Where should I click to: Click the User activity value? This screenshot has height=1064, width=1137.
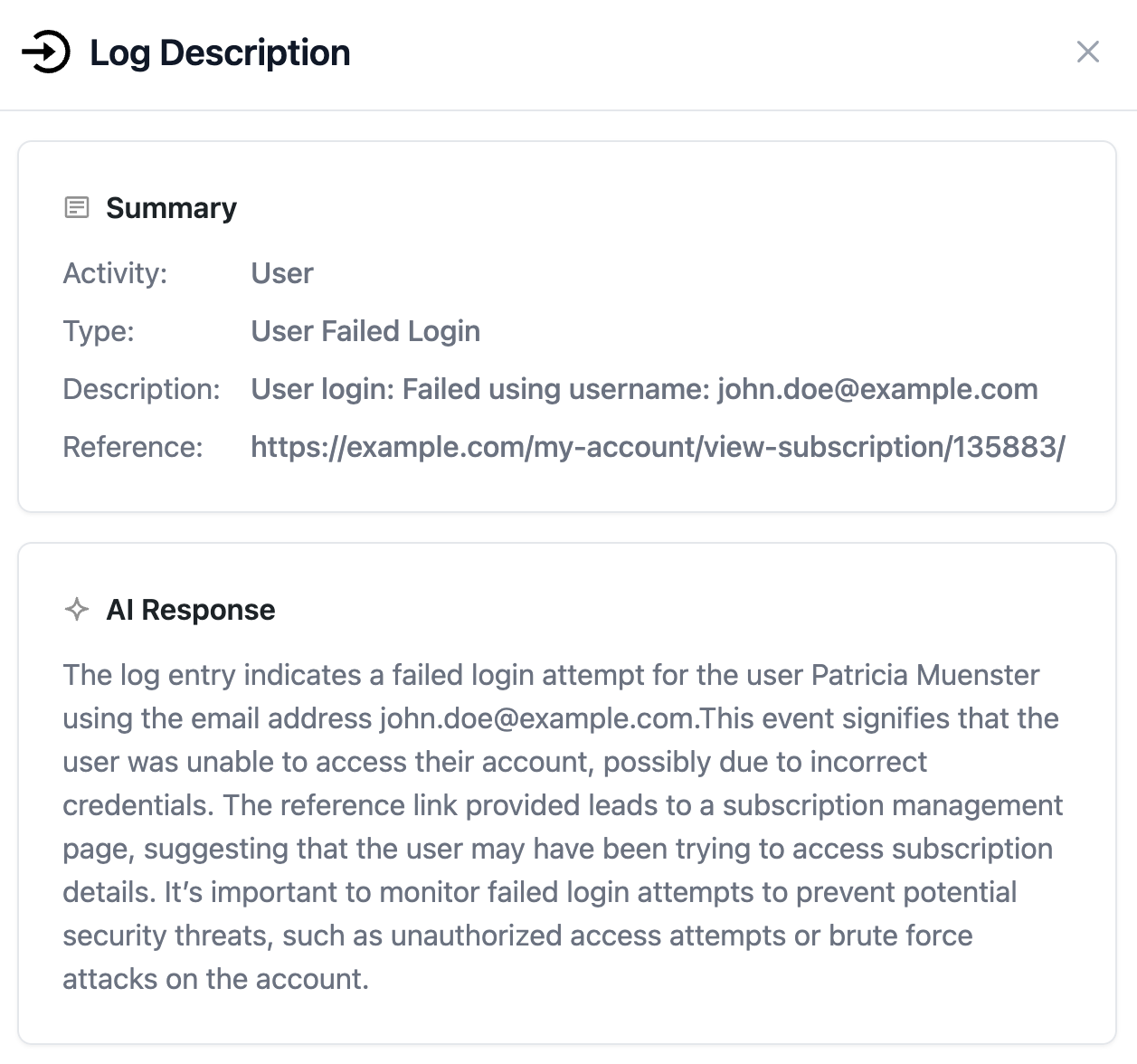(x=281, y=273)
